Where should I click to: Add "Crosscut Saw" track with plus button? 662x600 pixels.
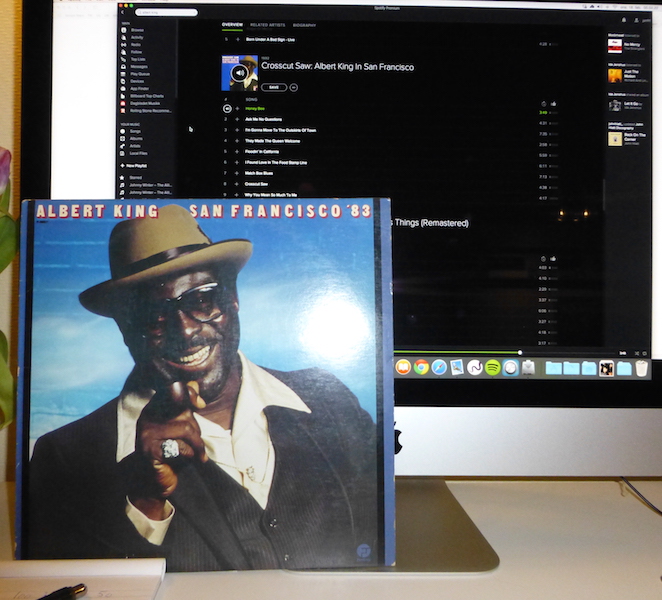237,184
